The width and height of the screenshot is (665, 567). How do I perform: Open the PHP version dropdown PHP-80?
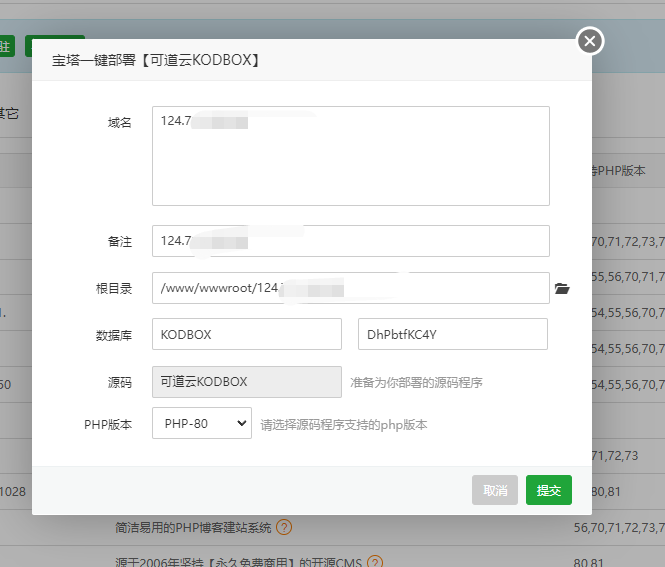coord(202,423)
